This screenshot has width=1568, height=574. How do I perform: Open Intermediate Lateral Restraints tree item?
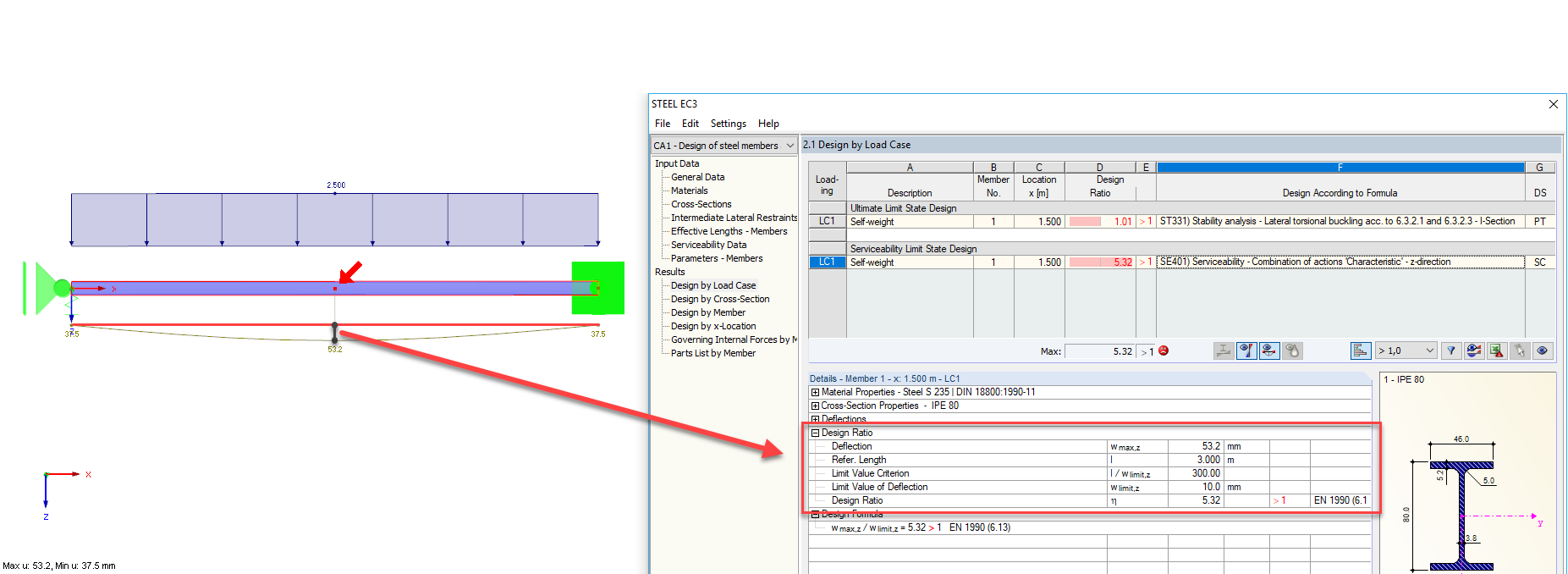coord(734,218)
